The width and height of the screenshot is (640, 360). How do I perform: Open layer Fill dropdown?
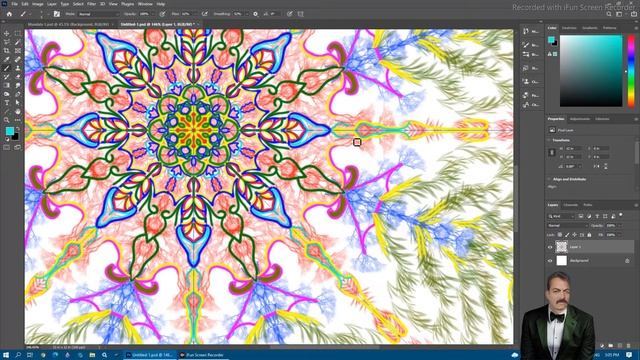point(620,235)
